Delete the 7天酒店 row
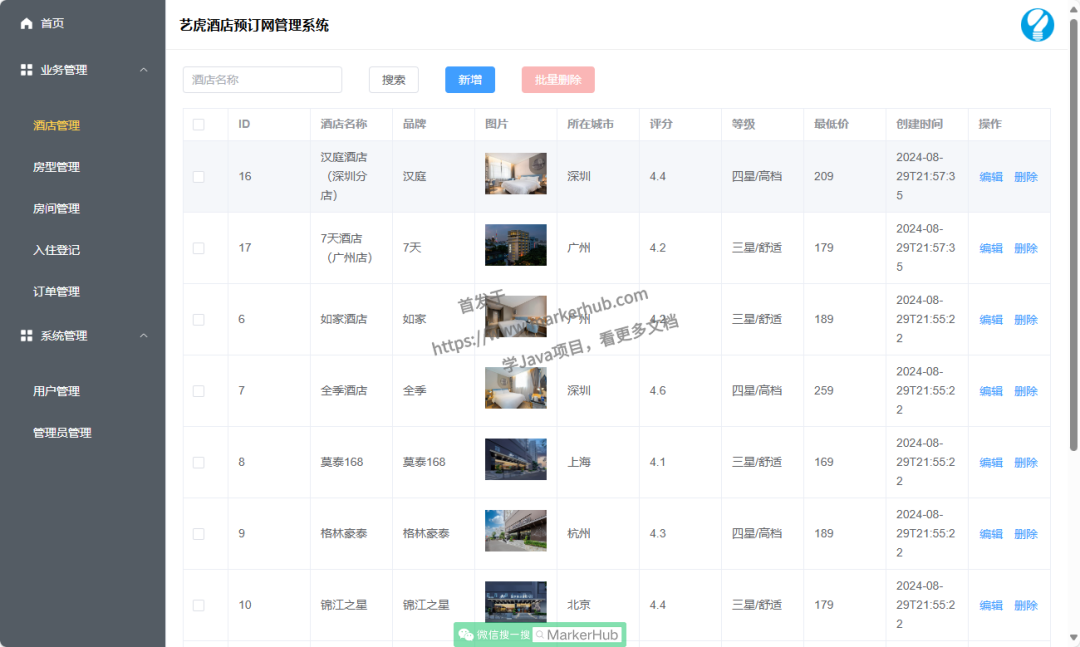Viewport: 1080px width, 647px height. coord(1026,248)
